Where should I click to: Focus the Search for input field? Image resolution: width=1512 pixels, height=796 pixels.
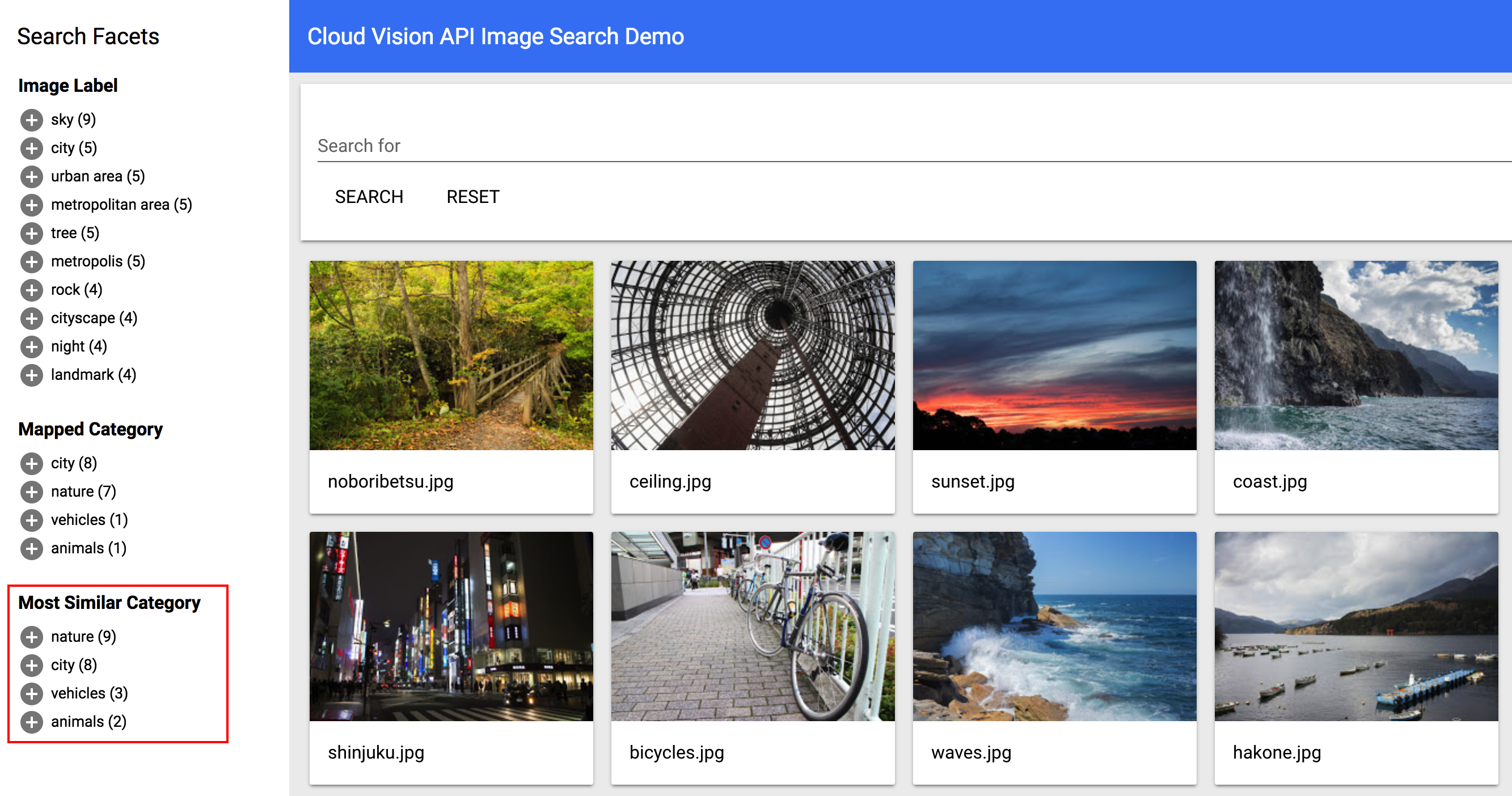[x=914, y=146]
